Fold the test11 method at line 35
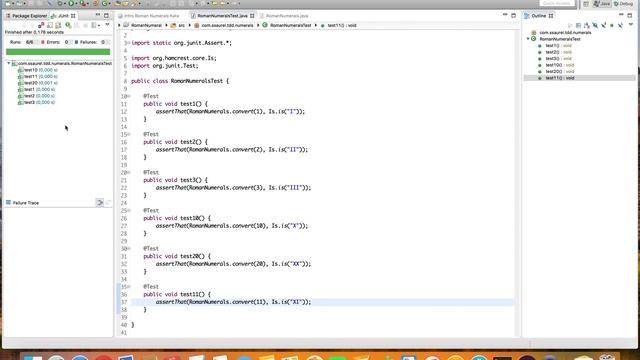The width and height of the screenshot is (640, 360). pos(129,287)
